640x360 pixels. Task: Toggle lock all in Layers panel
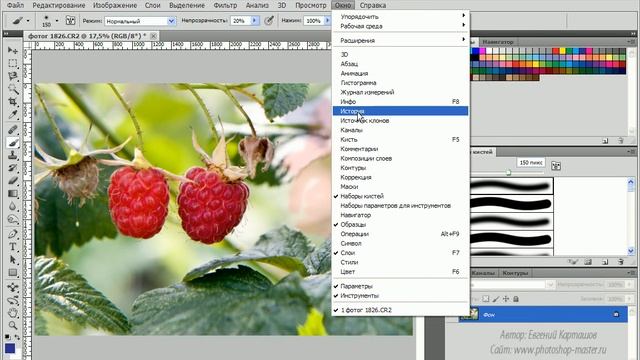(x=516, y=299)
